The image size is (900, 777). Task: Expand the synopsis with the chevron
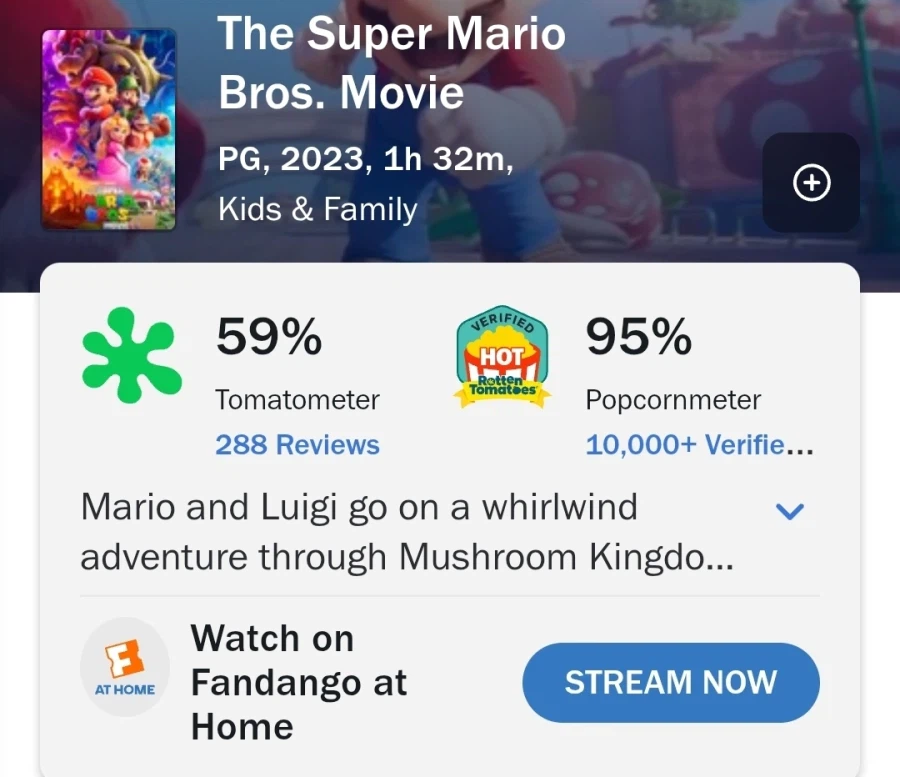[790, 512]
